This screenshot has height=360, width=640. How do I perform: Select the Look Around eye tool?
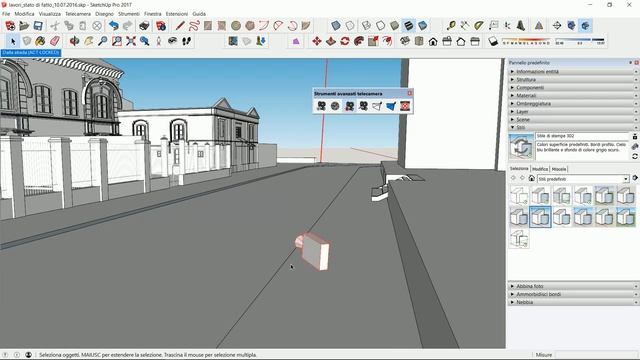173,41
